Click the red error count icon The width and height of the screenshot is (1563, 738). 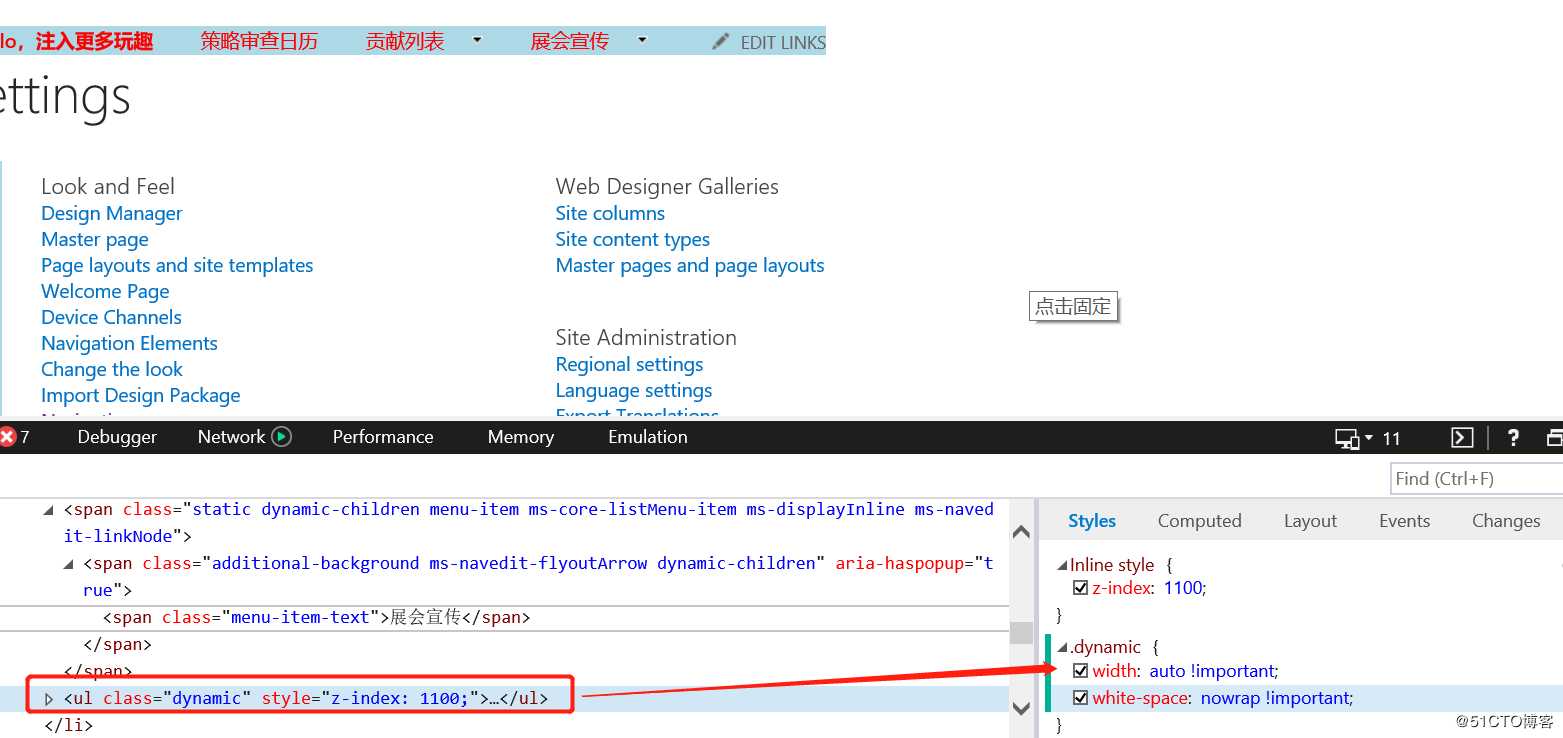tap(7, 437)
